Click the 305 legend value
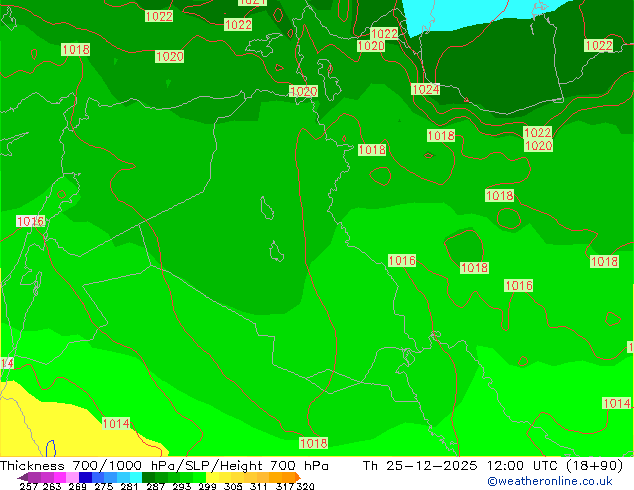The height and width of the screenshot is (490, 634). tap(233, 486)
